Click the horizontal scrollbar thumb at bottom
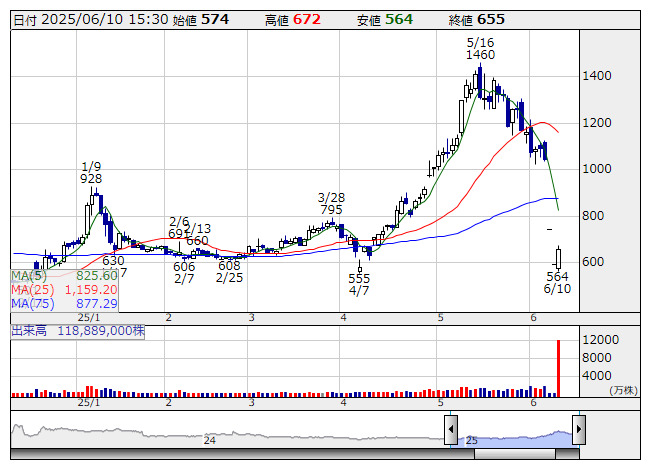 pos(515,454)
